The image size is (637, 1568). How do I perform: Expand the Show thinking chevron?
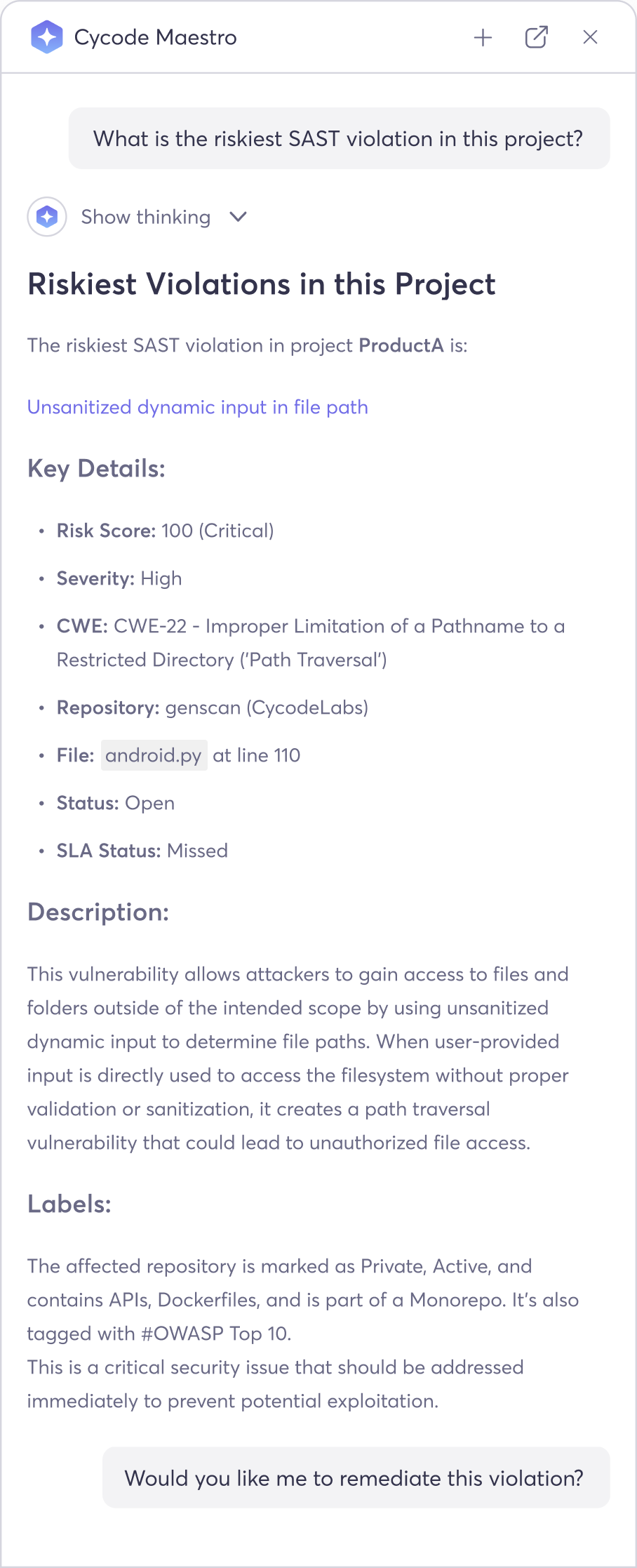click(x=239, y=217)
